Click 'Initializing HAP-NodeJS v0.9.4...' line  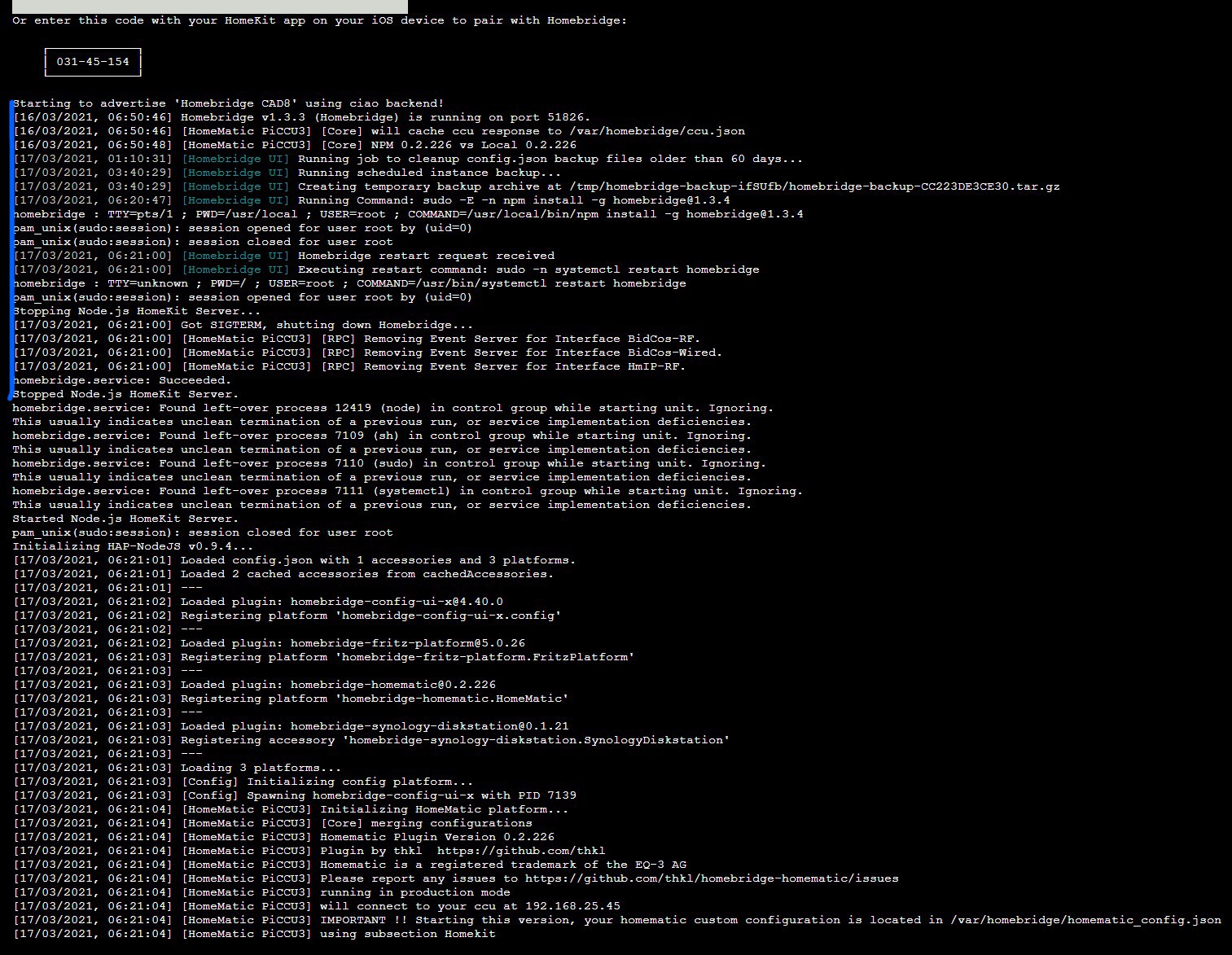click(x=133, y=546)
